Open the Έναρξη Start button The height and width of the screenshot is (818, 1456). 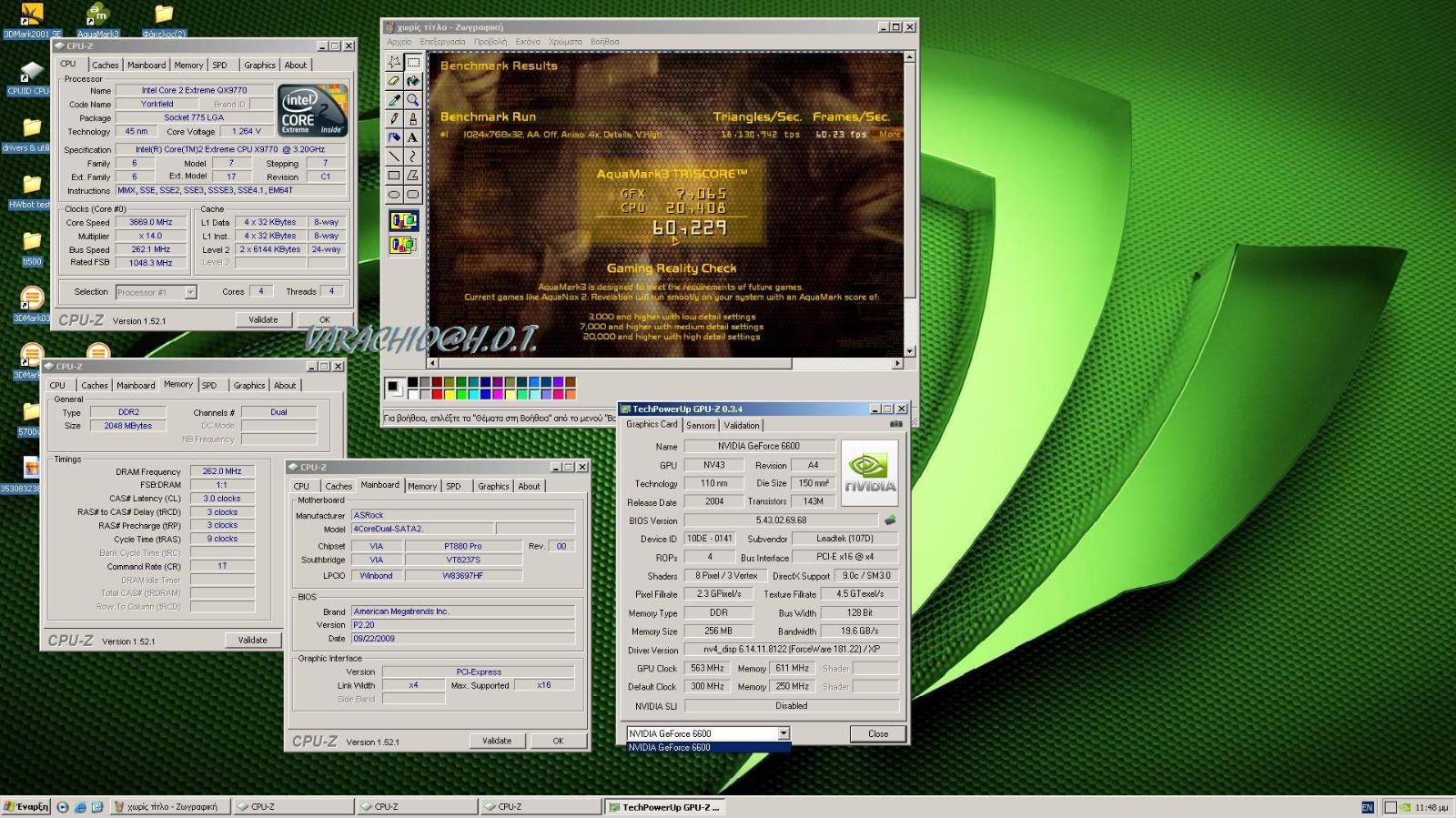[25, 807]
